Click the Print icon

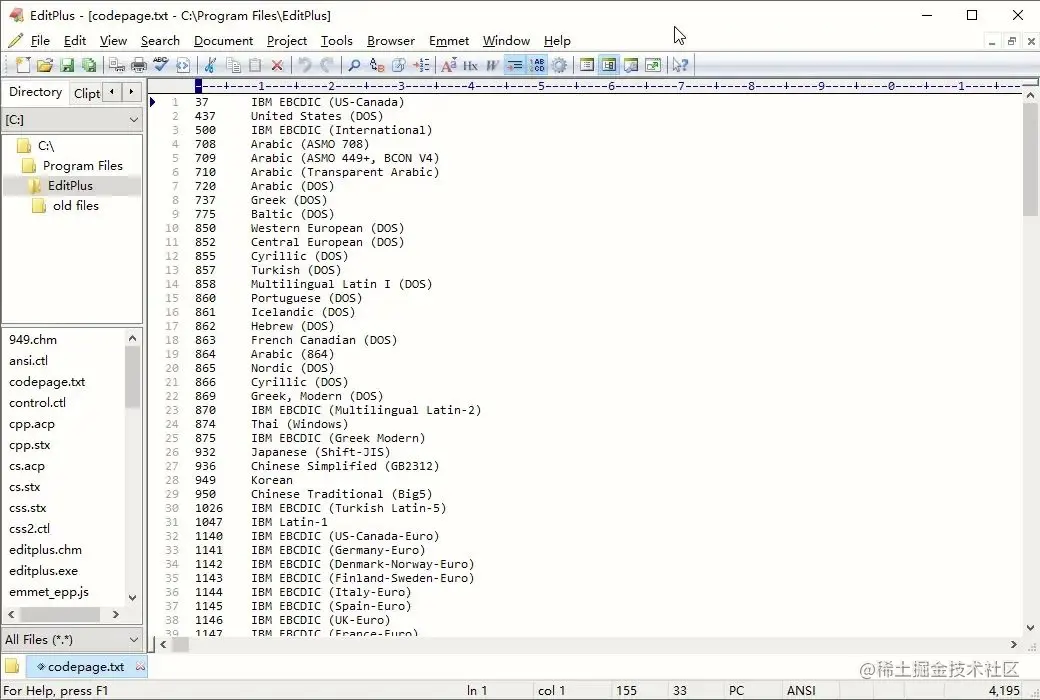click(139, 65)
